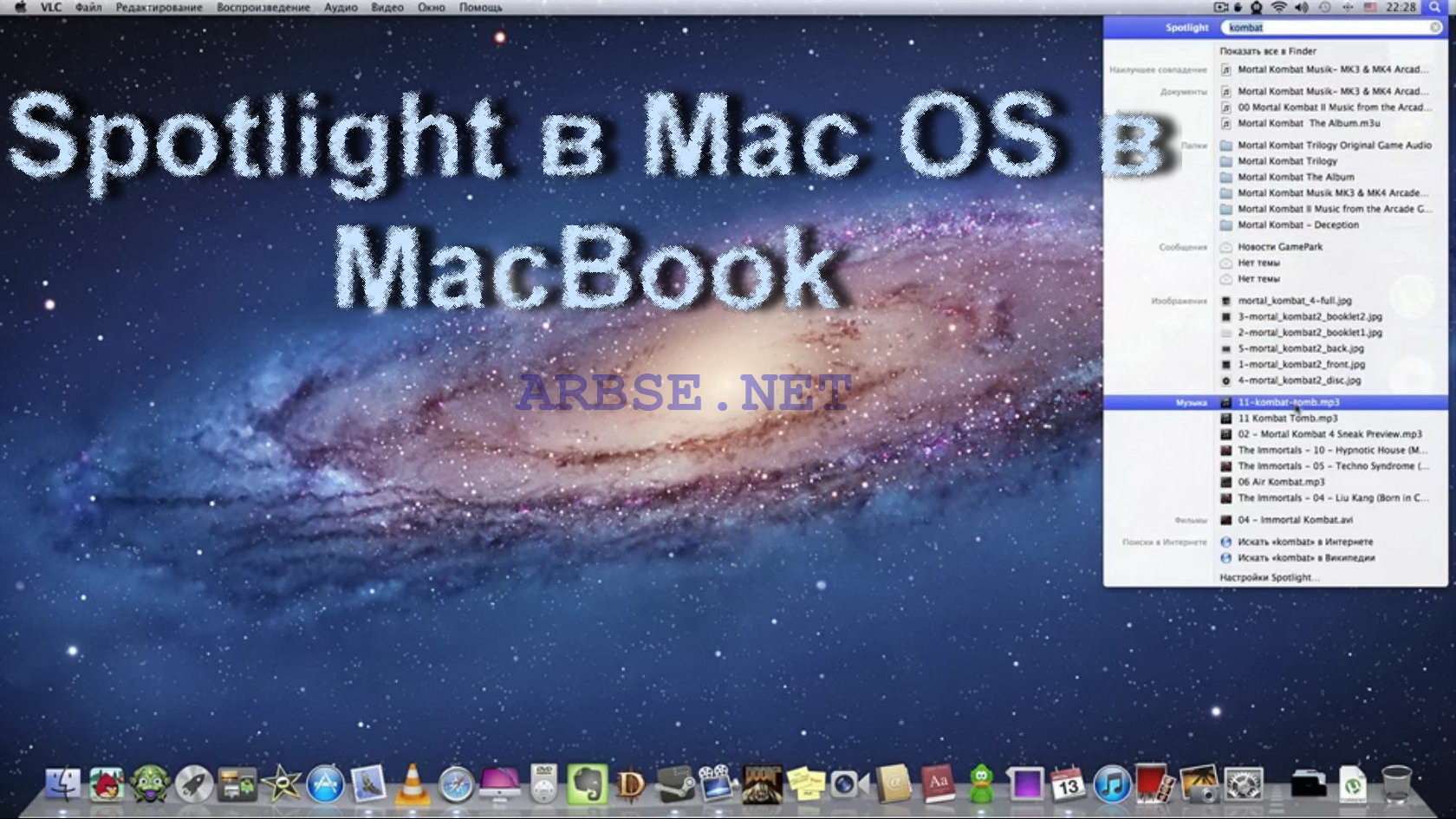Launch Diablo D icon in dock
The image size is (1456, 819).
tap(631, 784)
